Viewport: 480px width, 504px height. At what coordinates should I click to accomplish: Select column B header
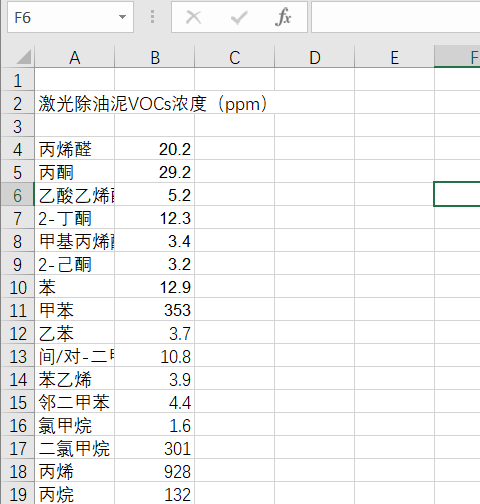(155, 57)
